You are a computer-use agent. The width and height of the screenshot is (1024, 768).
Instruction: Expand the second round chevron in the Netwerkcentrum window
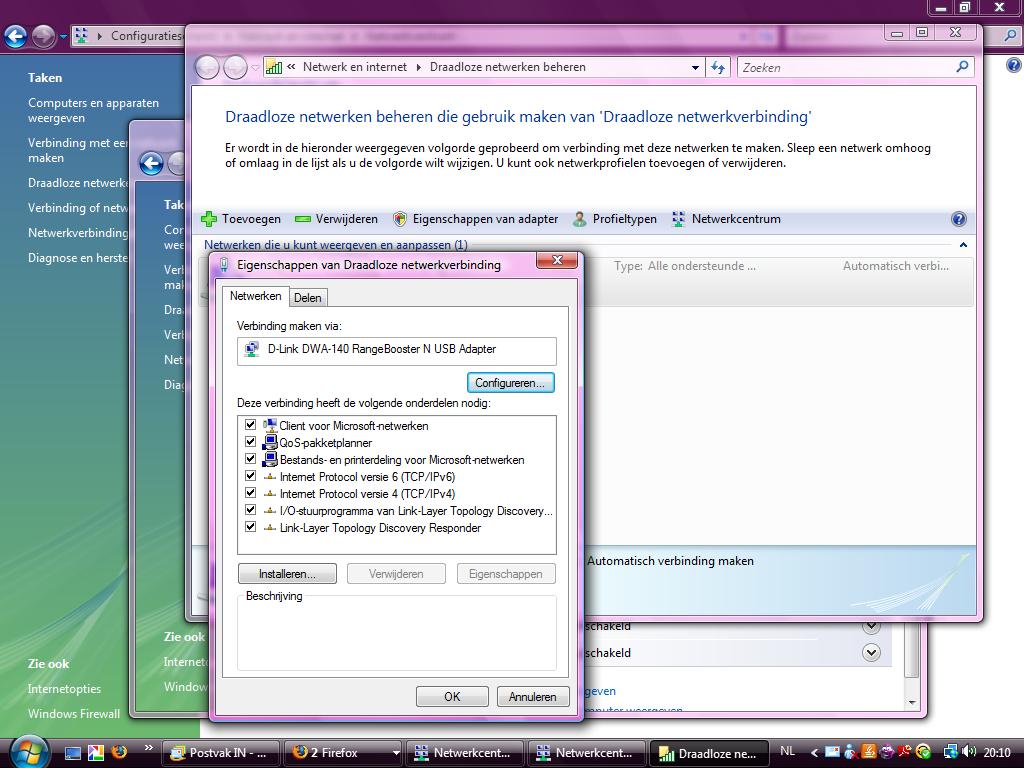click(871, 652)
